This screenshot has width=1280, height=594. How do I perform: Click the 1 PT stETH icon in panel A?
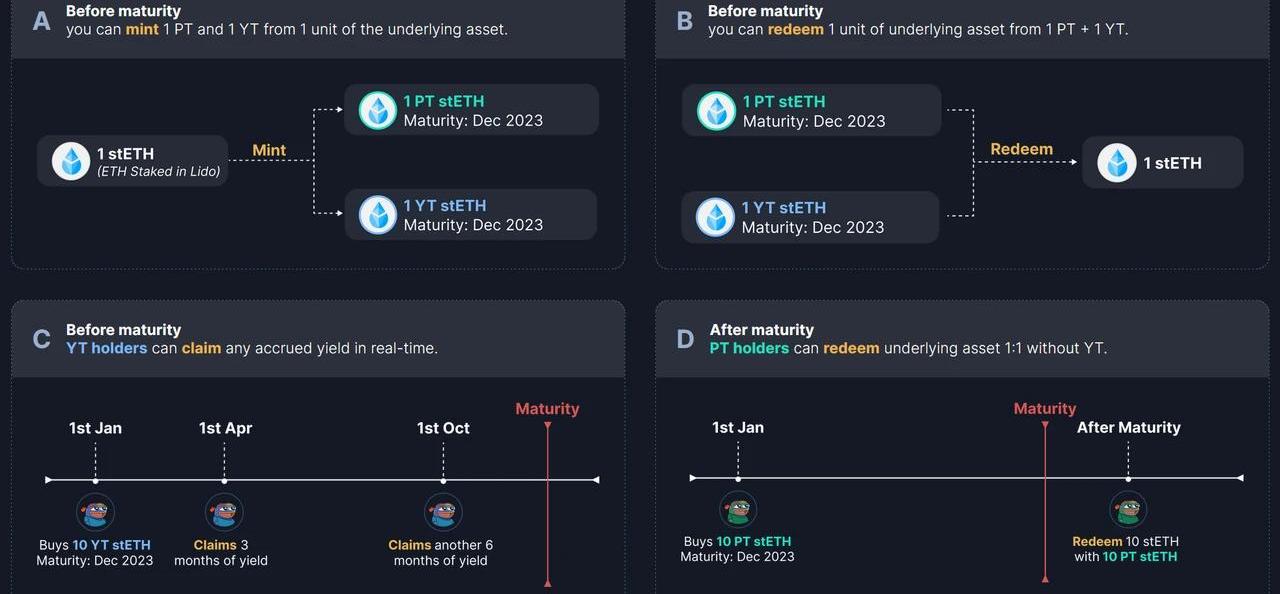coord(378,110)
